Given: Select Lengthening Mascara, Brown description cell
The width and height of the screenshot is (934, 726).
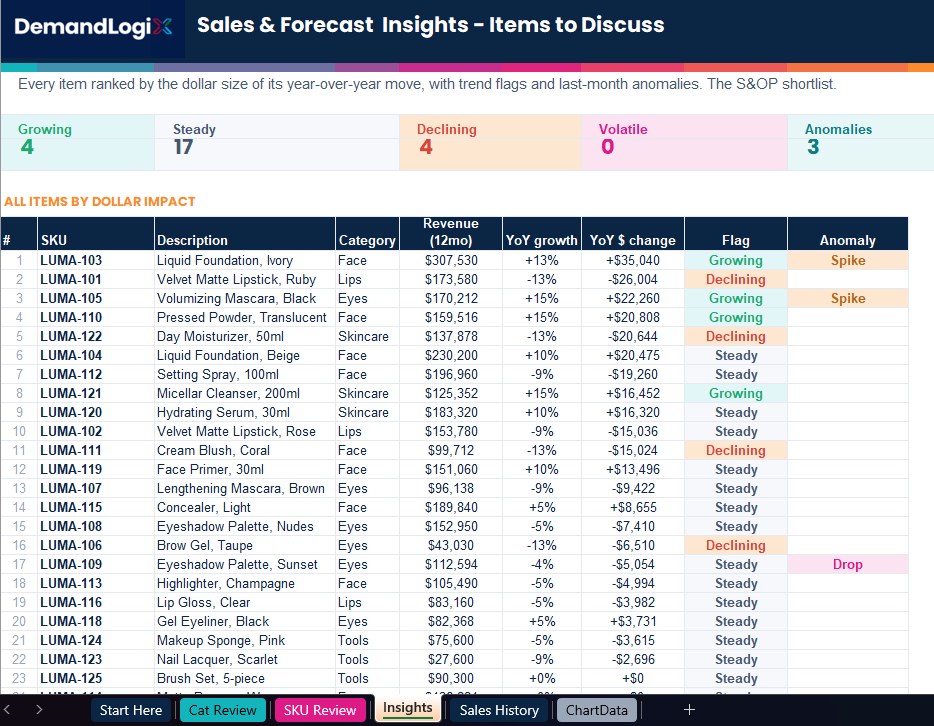Looking at the screenshot, I should (x=244, y=488).
